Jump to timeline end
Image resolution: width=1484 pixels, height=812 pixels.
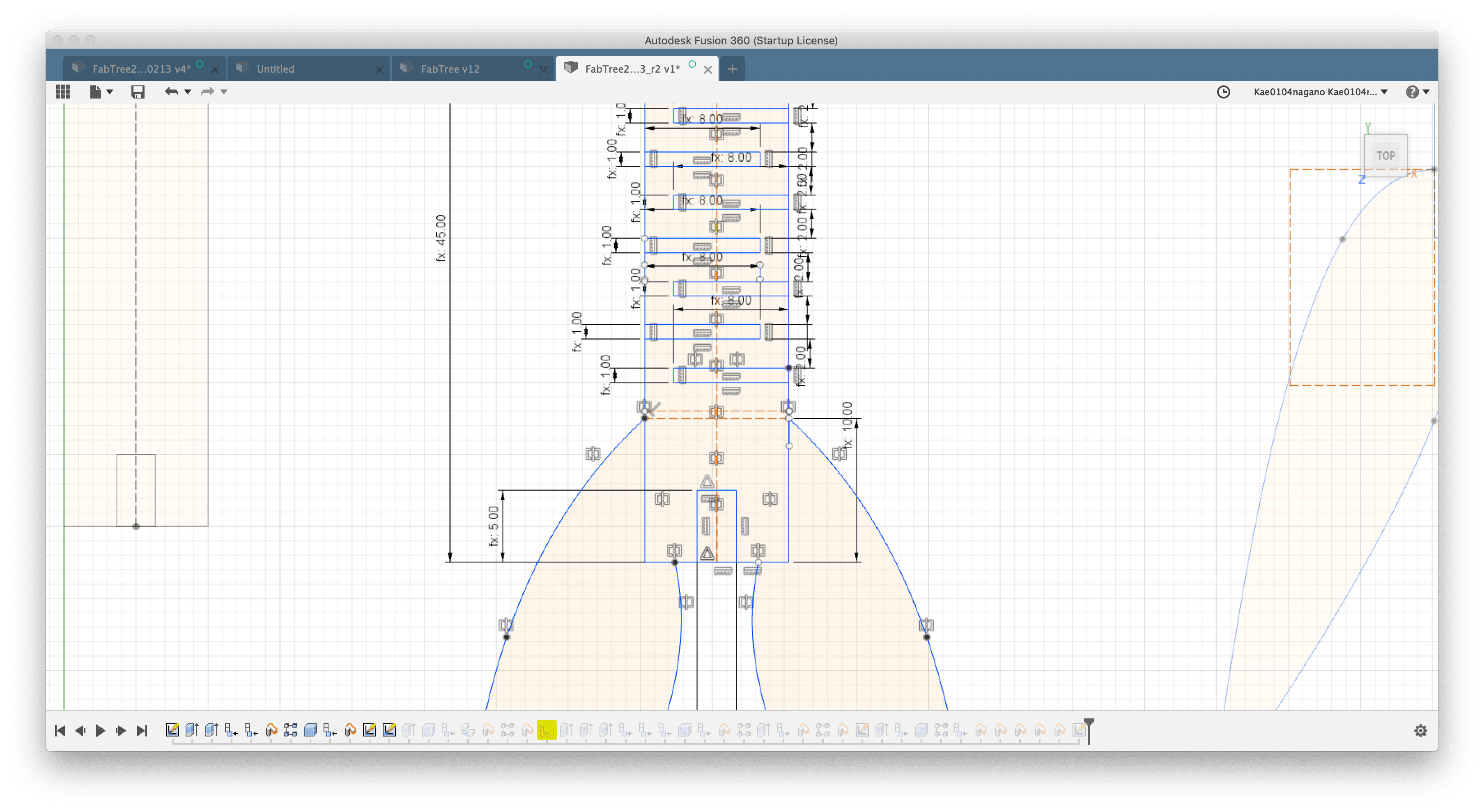click(x=142, y=730)
